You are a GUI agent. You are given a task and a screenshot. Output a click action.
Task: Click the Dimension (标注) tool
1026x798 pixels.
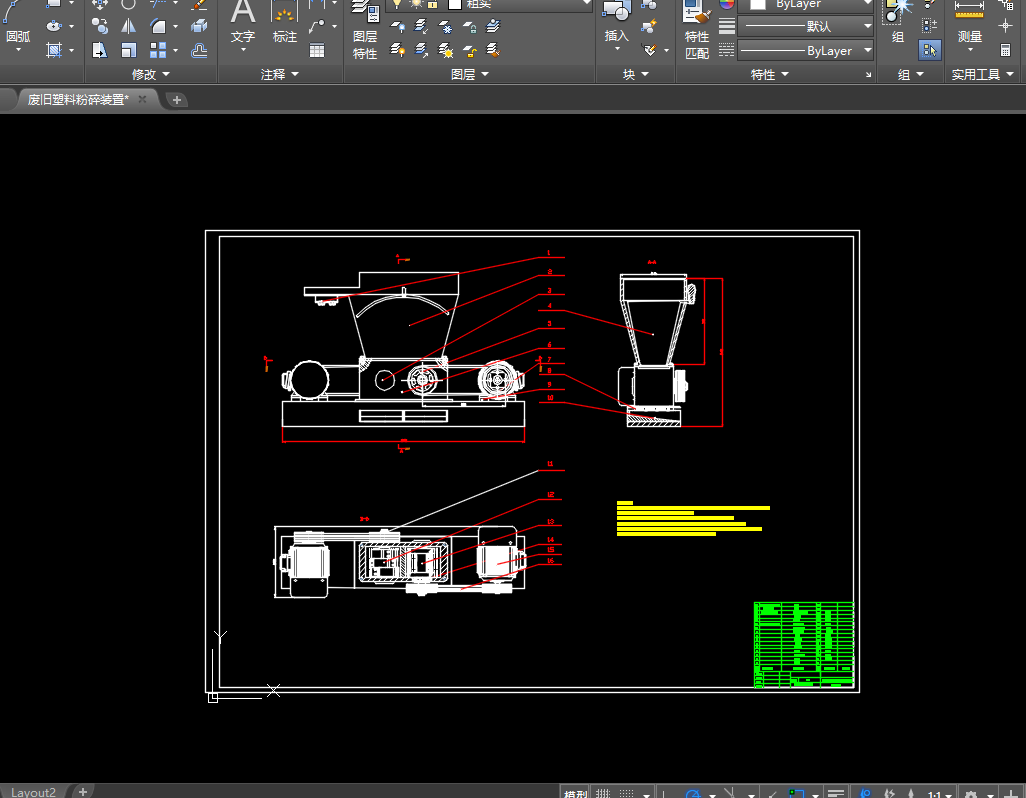[284, 24]
